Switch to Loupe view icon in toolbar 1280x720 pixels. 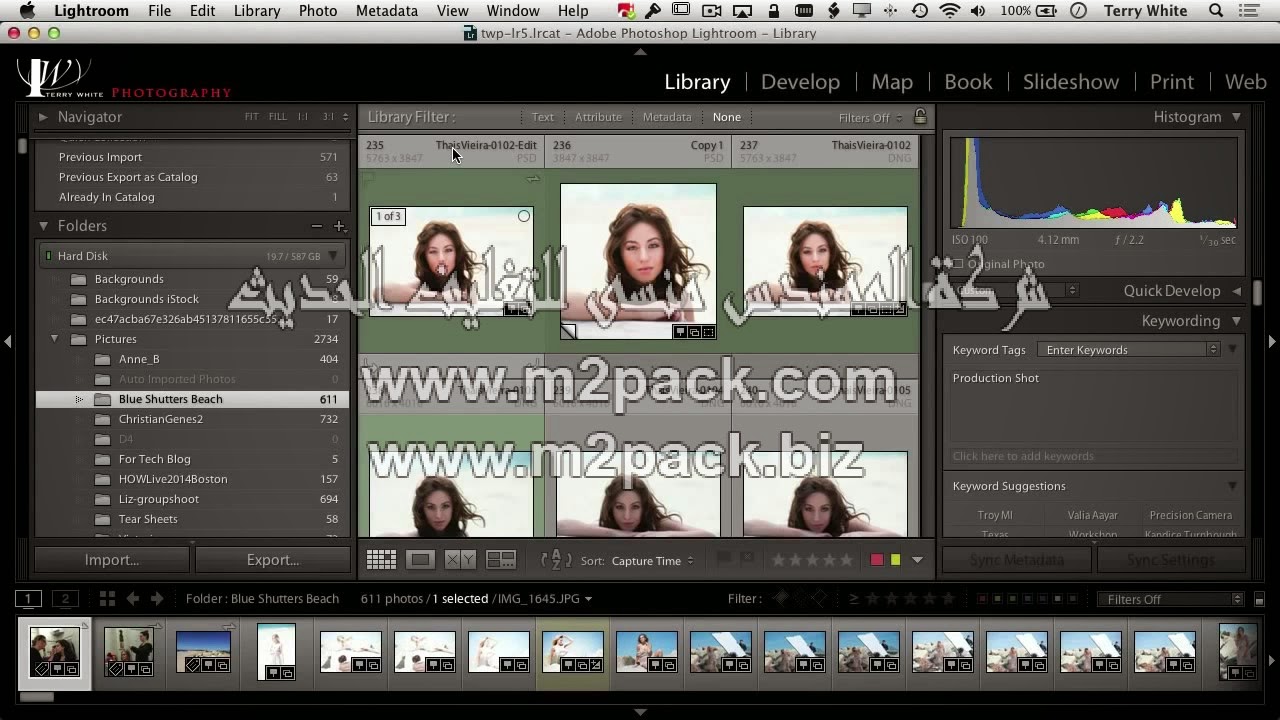click(x=420, y=560)
